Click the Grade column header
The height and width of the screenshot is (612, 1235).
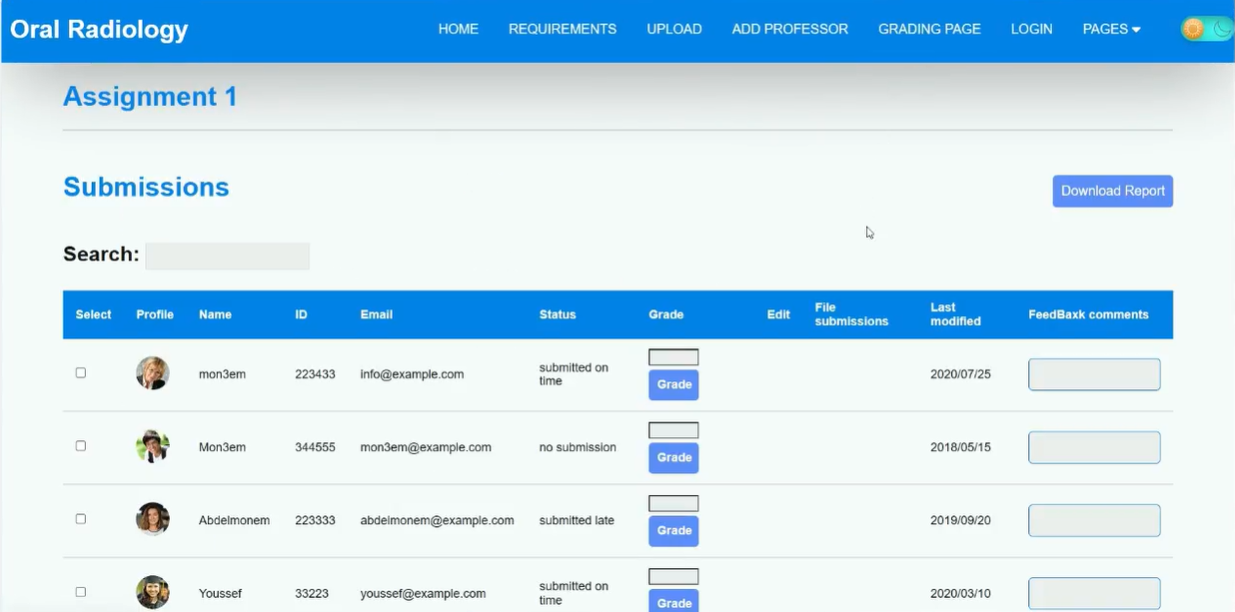(666, 314)
